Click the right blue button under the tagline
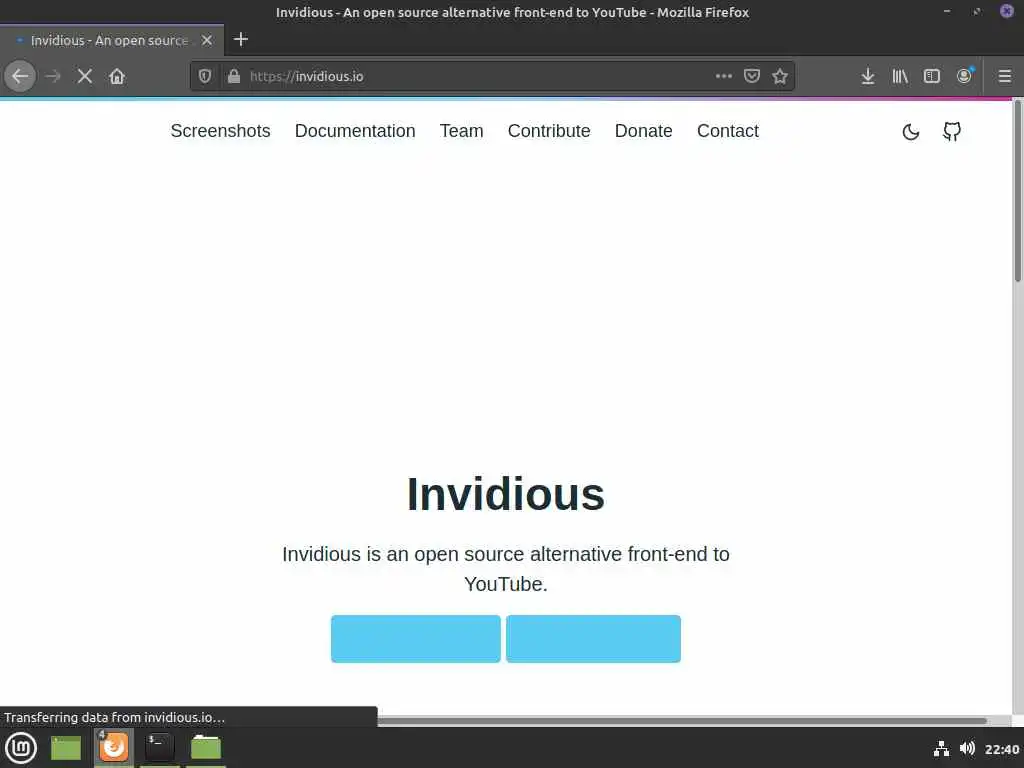This screenshot has width=1024, height=768. (593, 639)
